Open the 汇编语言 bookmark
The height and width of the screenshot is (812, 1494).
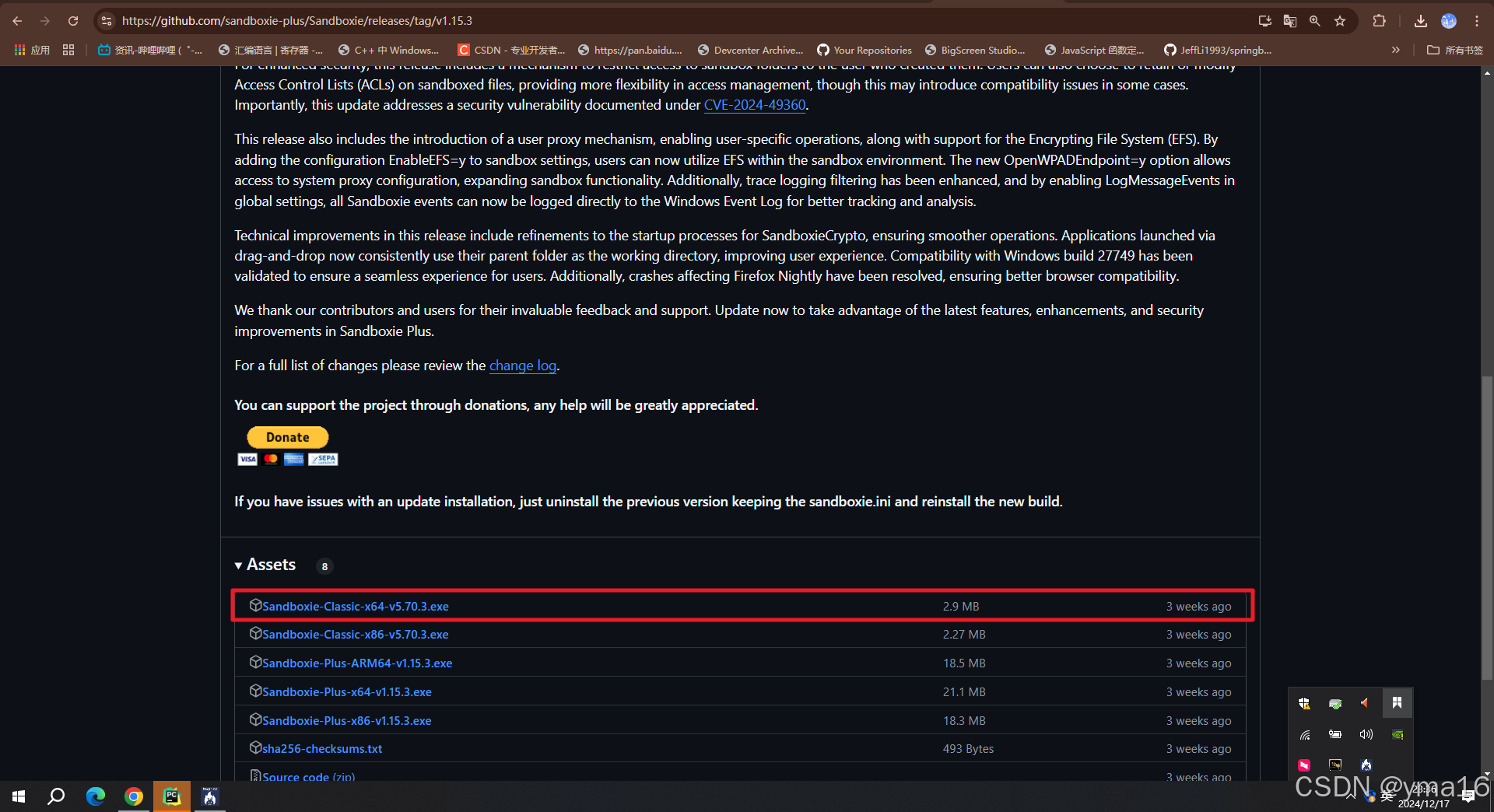click(271, 50)
